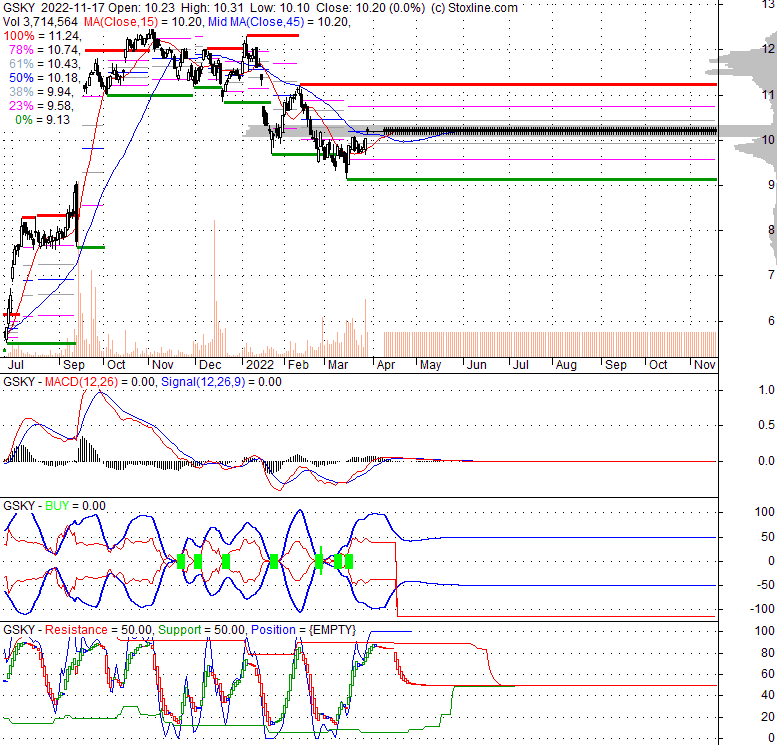This screenshot has width=778, height=746.
Task: Click the Apr label on the time axis
Action: (x=386, y=365)
